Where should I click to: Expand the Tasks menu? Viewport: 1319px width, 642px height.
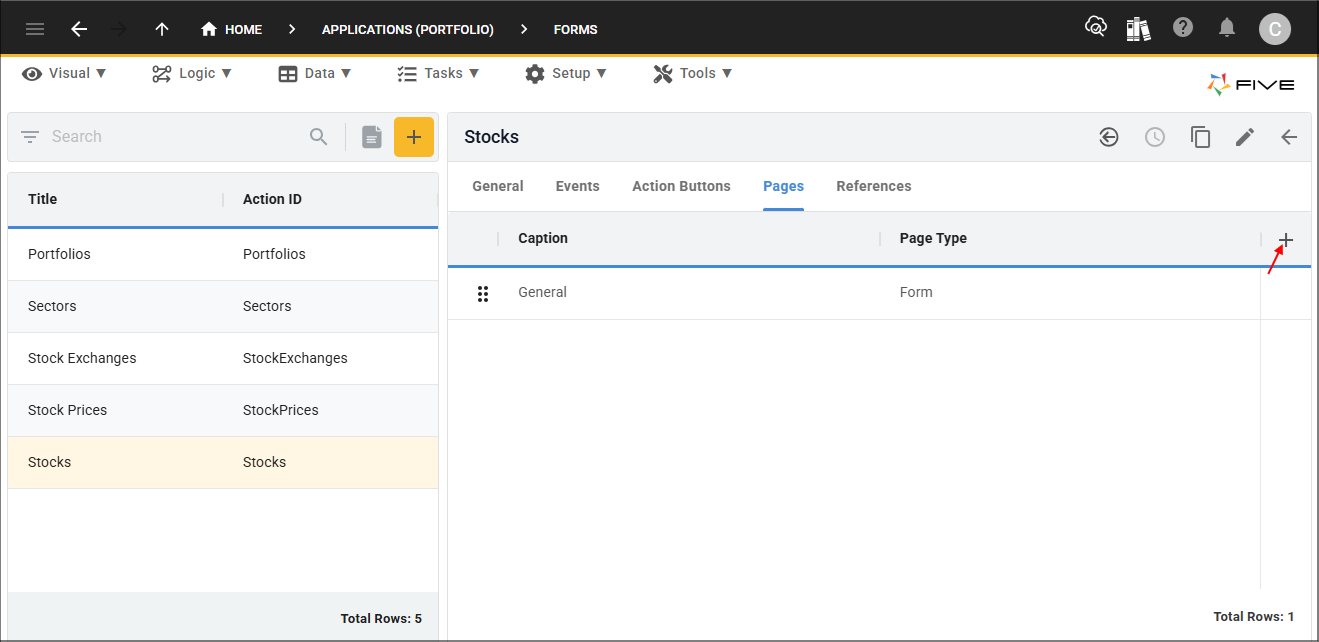click(x=438, y=73)
